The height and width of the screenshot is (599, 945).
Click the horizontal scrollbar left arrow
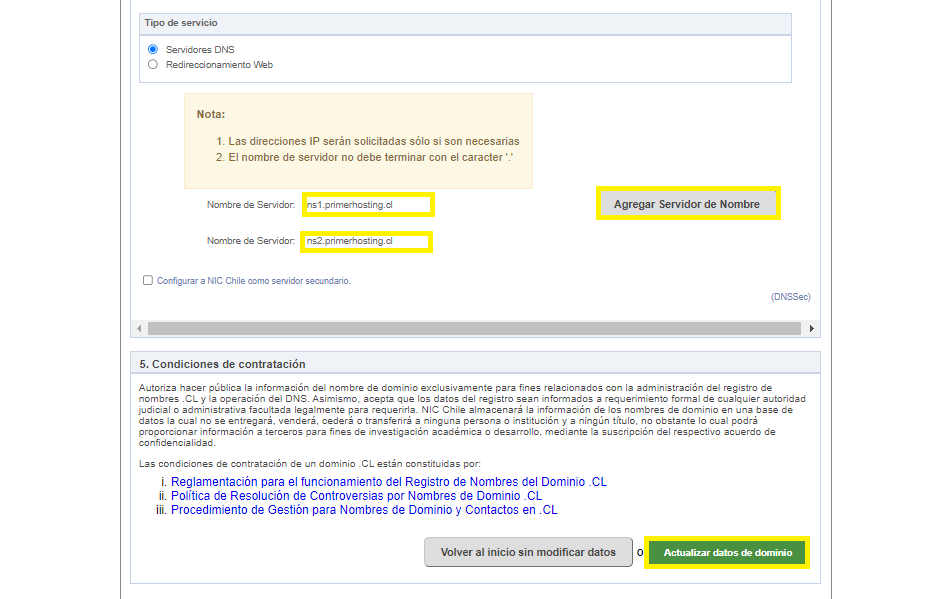tap(139, 329)
